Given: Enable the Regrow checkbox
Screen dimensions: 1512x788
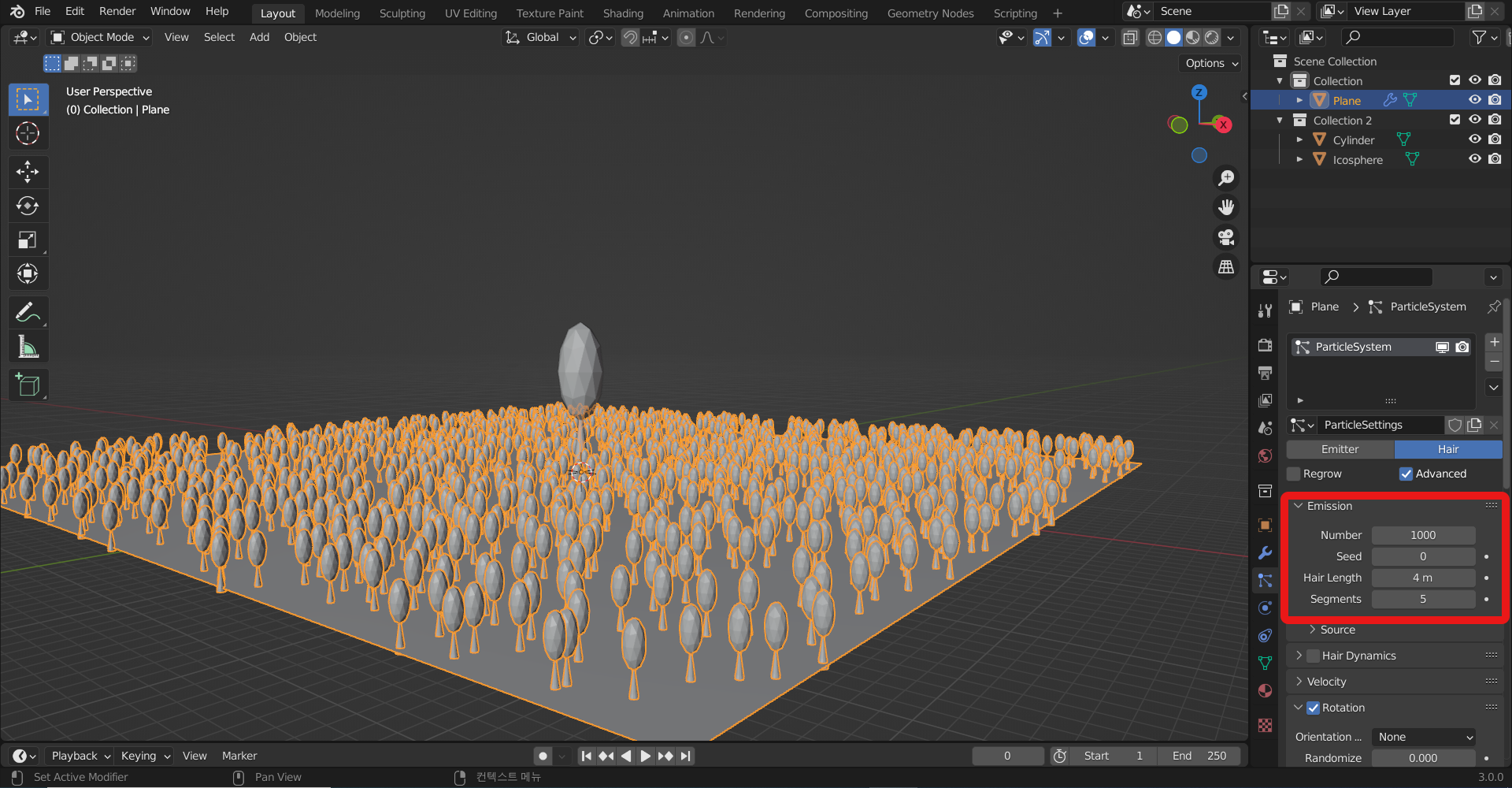Looking at the screenshot, I should pyautogui.click(x=1293, y=474).
